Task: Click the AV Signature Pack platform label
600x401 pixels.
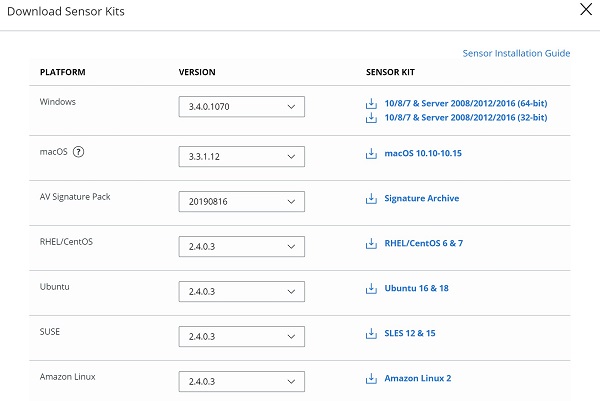Action: [75, 197]
